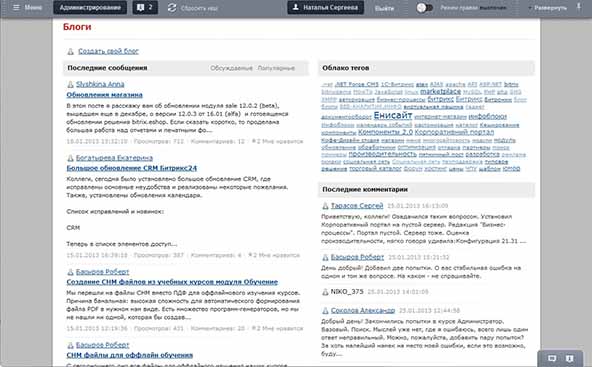592x367 pixels.
Task: Click avatar icon beside Тарасов Сергей
Action: 325,206
